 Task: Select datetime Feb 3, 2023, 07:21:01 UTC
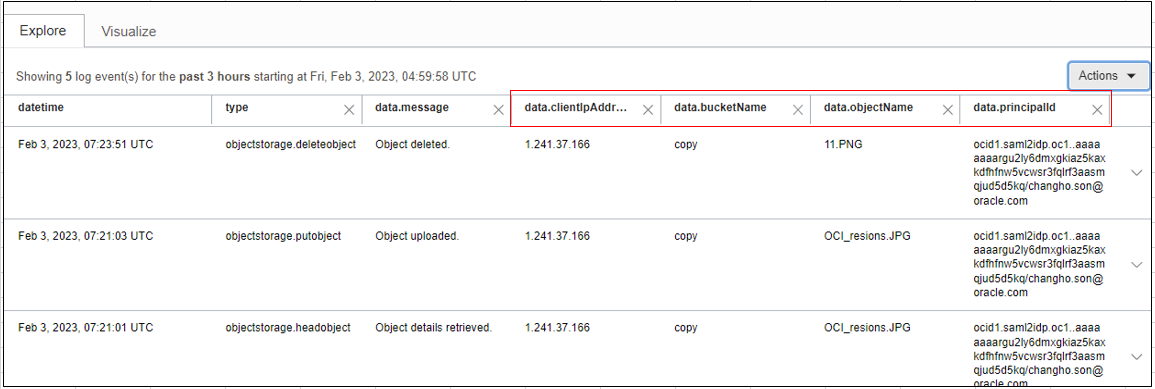pyautogui.click(x=85, y=328)
